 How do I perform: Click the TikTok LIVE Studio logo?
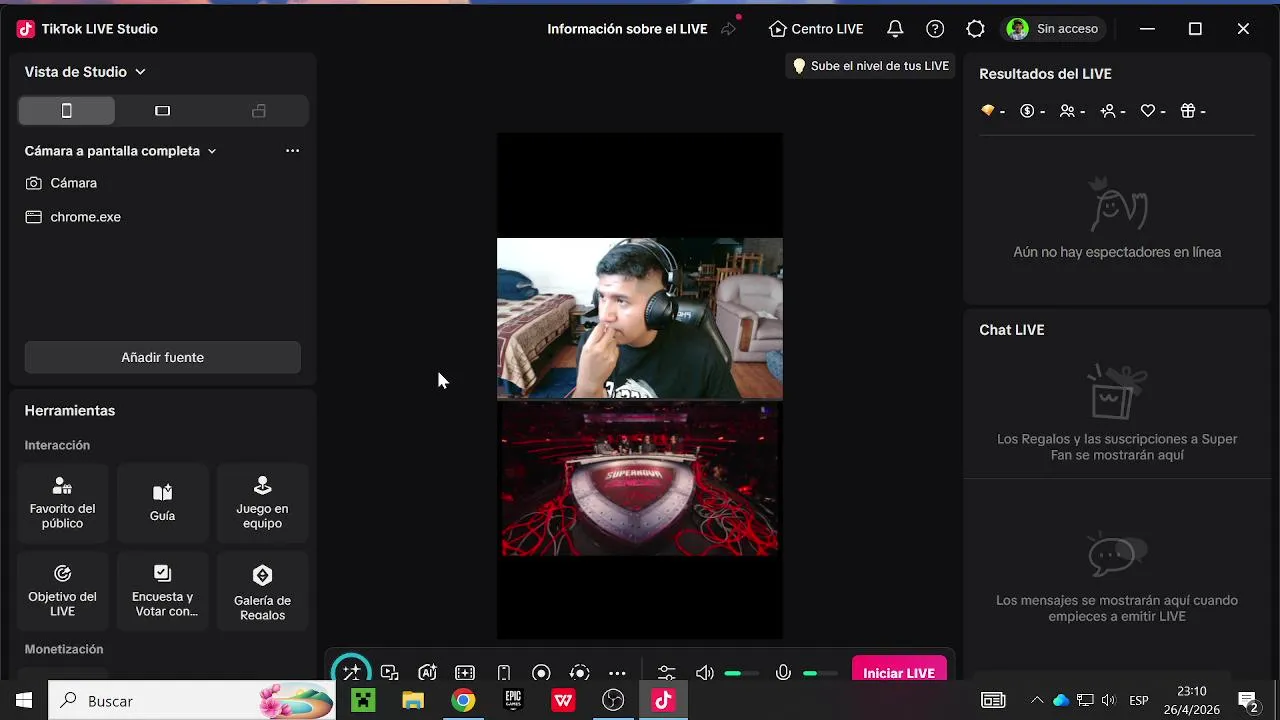[26, 29]
